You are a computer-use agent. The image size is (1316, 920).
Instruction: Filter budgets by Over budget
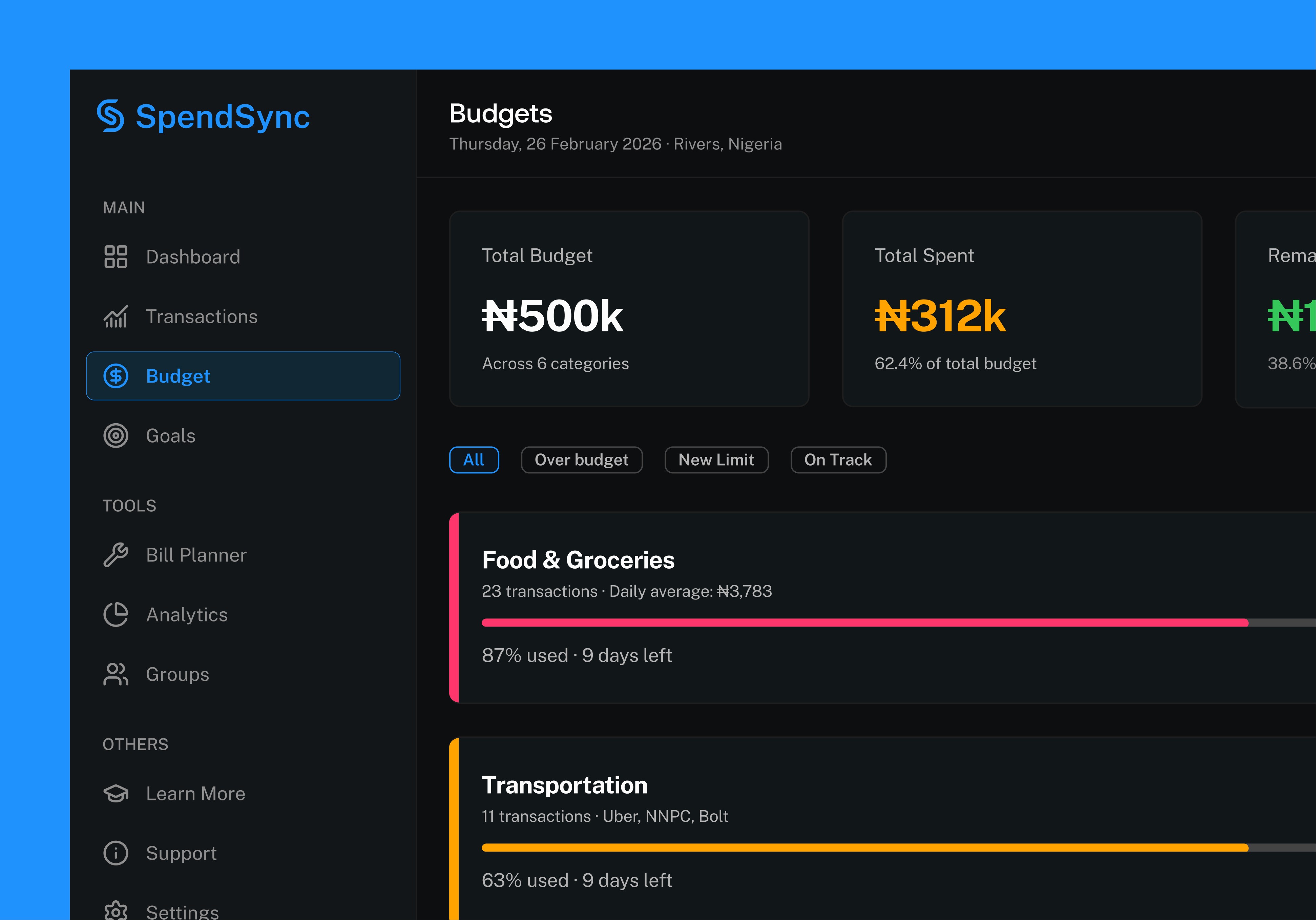coord(581,460)
